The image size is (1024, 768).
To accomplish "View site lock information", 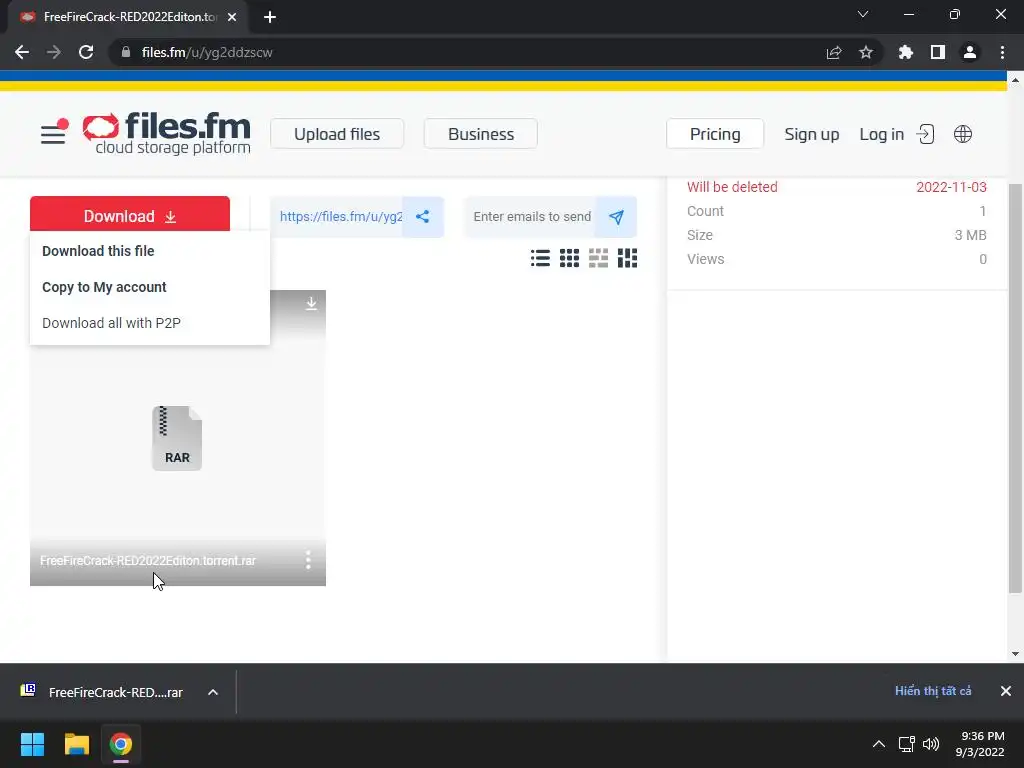I will (x=126, y=52).
